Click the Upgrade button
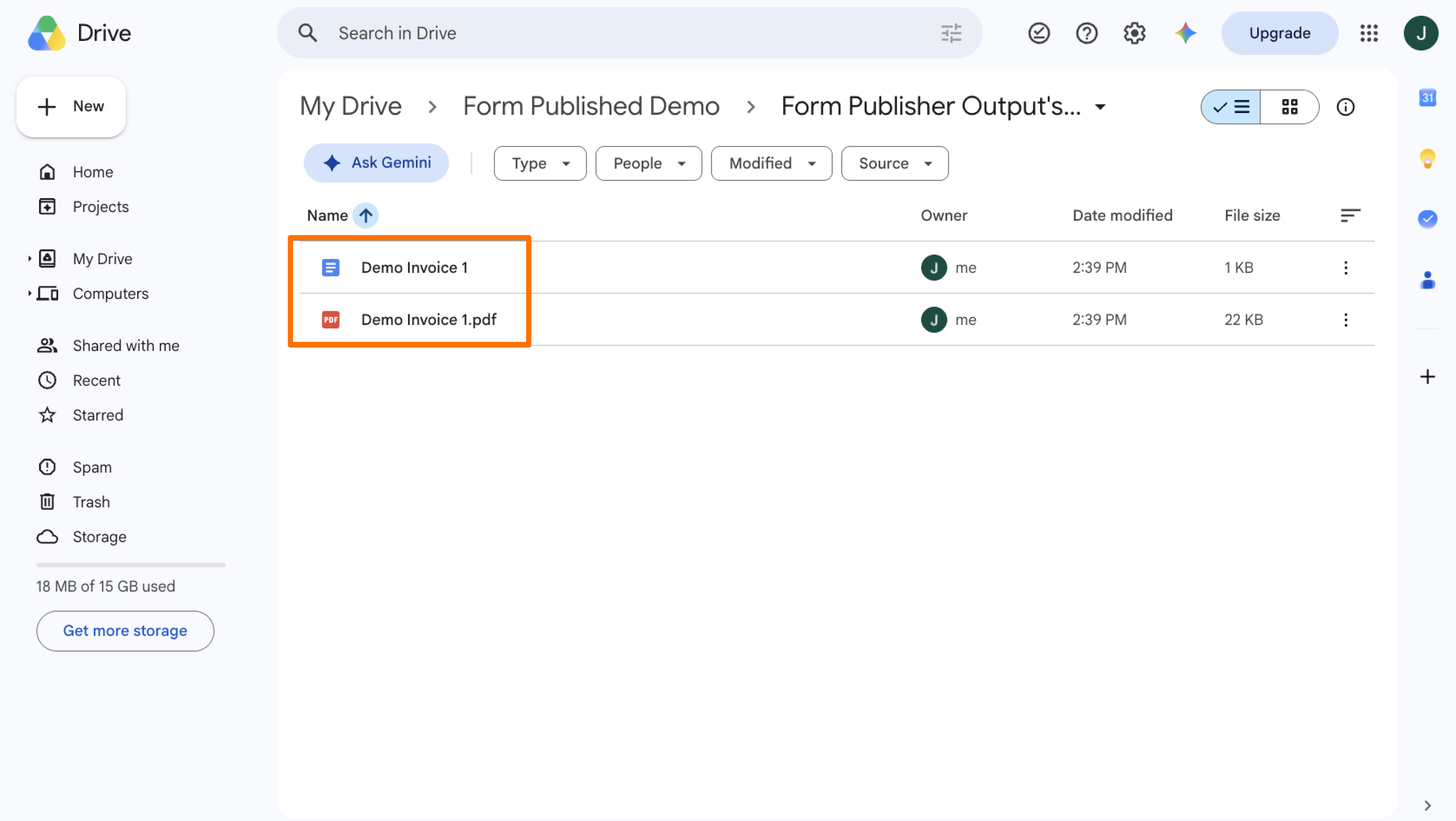1456x821 pixels. click(1280, 33)
